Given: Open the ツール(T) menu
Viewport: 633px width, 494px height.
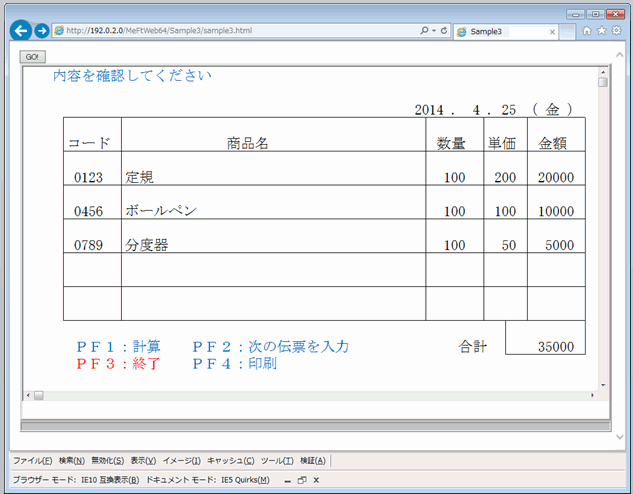Looking at the screenshot, I should 277,461.
